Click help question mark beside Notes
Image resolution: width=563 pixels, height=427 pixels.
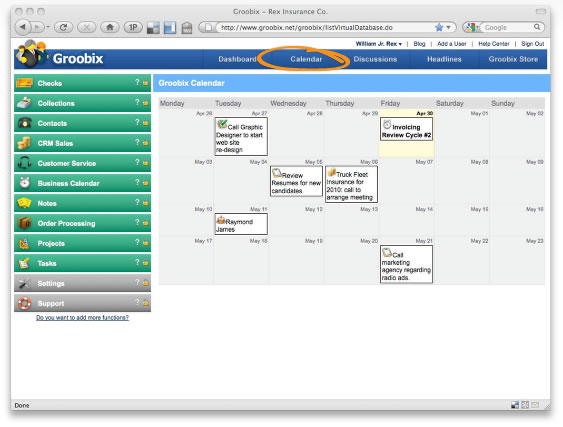137,203
